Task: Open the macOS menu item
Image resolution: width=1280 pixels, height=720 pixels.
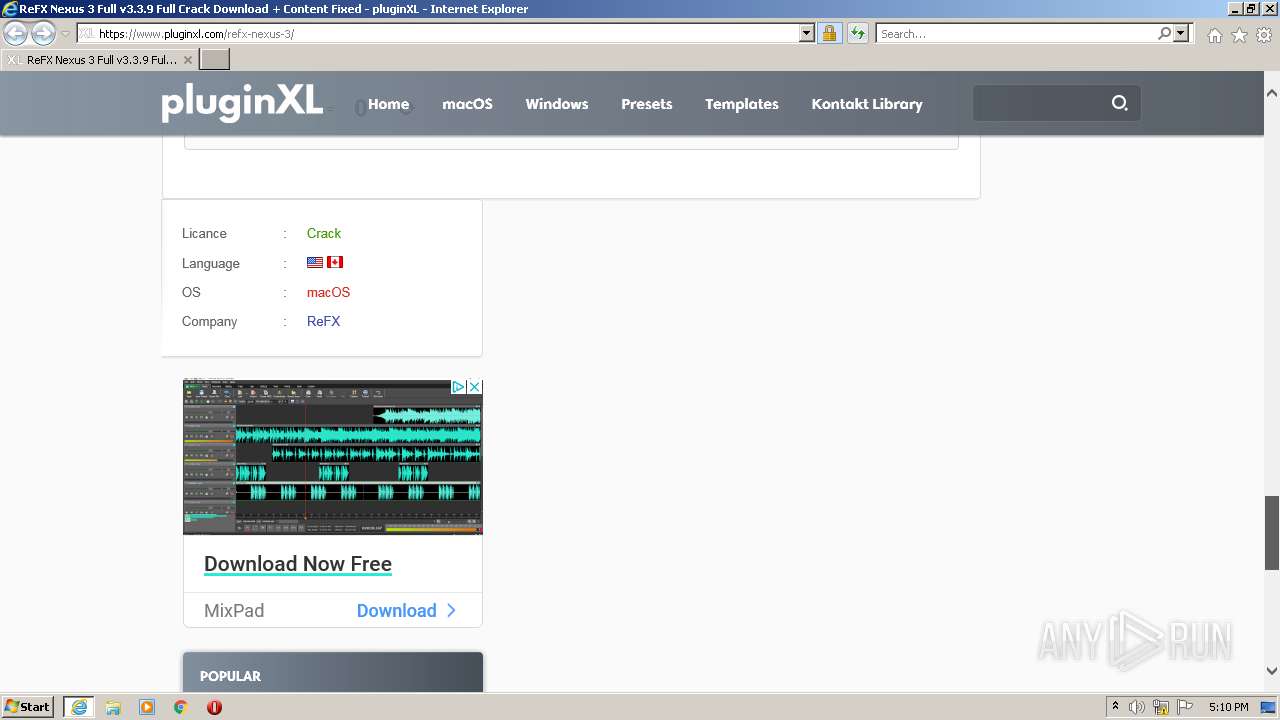Action: point(467,104)
